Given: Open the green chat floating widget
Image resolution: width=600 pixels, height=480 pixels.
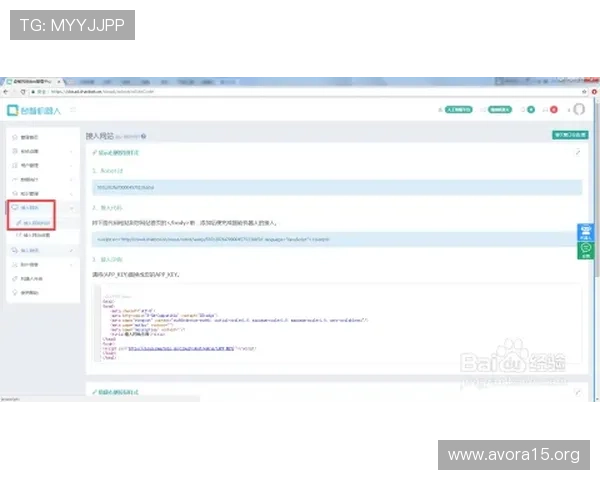Looking at the screenshot, I should (585, 250).
